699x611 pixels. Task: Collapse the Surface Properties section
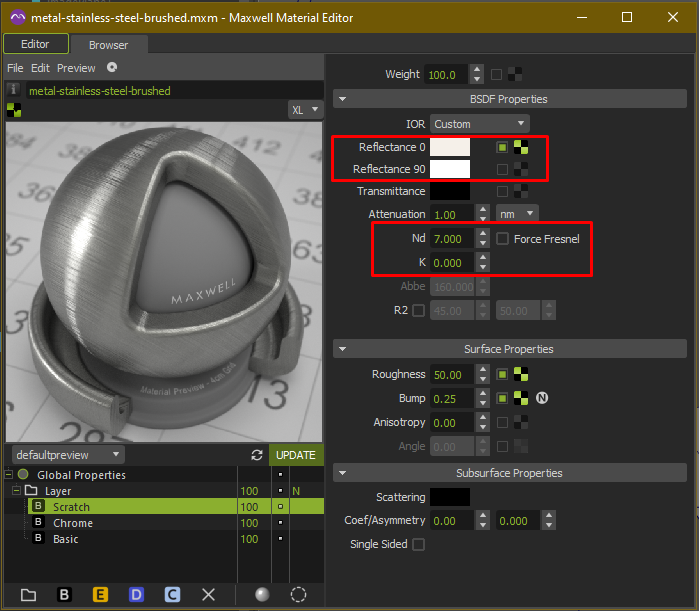(x=343, y=349)
